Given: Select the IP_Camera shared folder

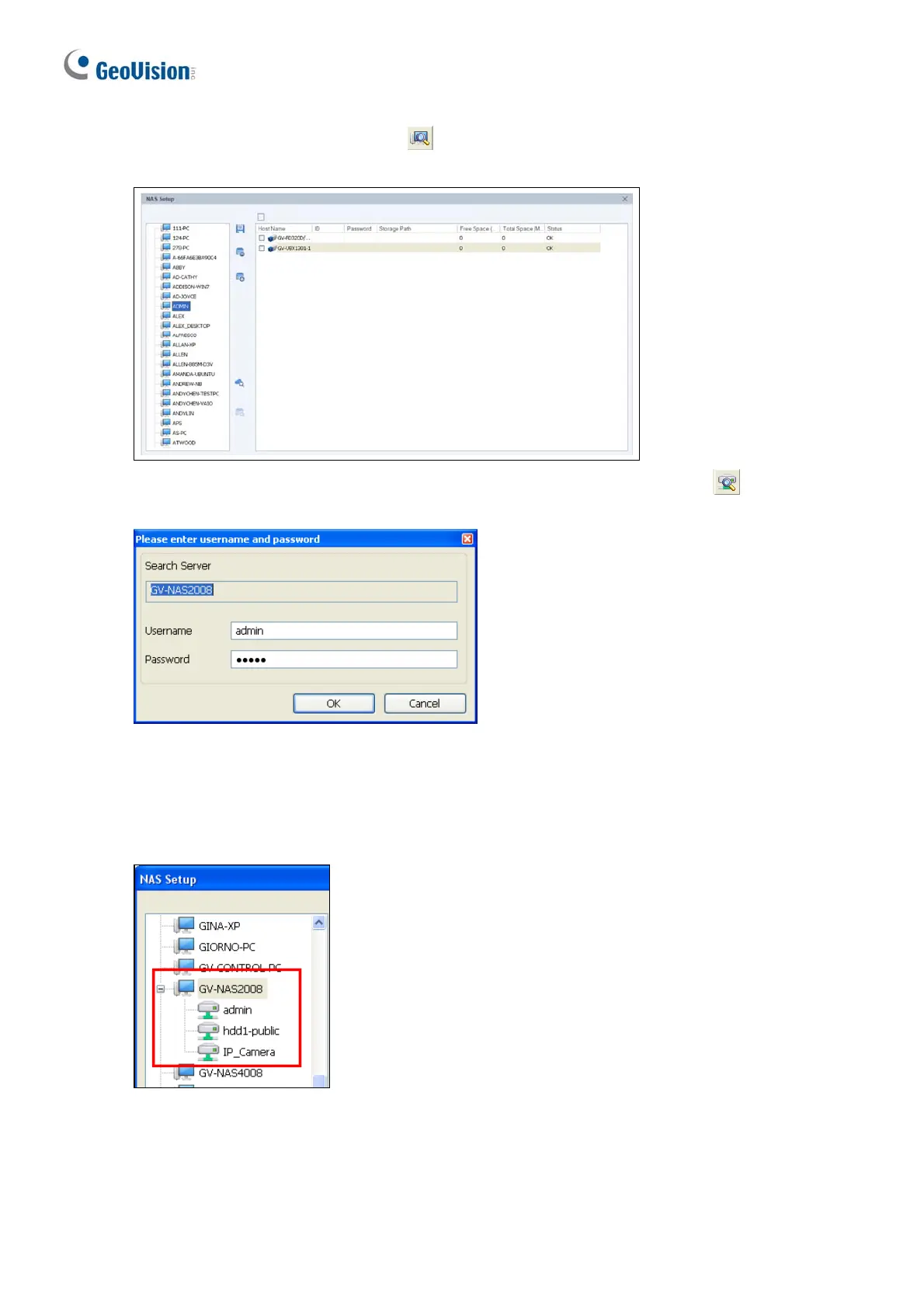Looking at the screenshot, I should (x=248, y=1052).
